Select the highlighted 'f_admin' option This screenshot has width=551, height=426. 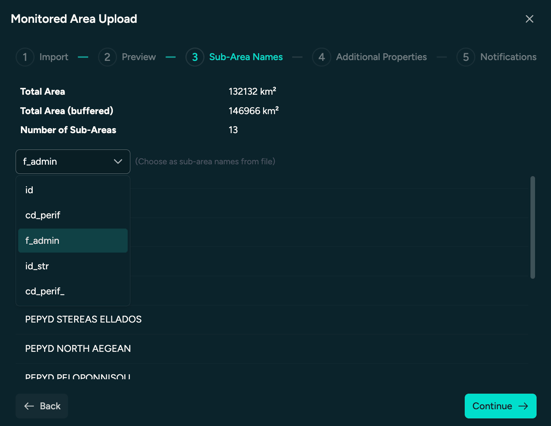(x=73, y=241)
